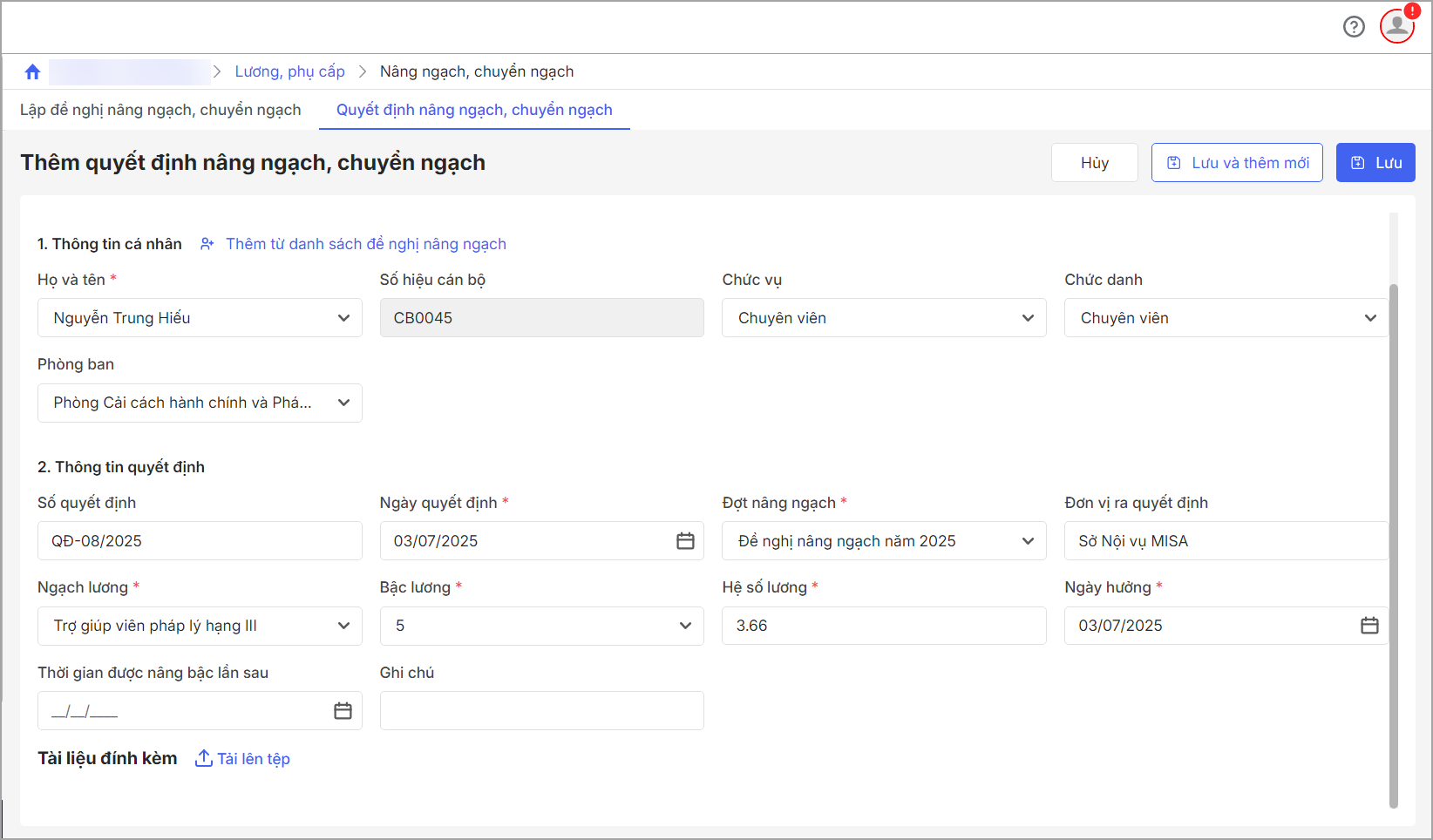The image size is (1433, 840).
Task: Click the upload icon beside Tải lên tệp
Action: pyautogui.click(x=203, y=758)
